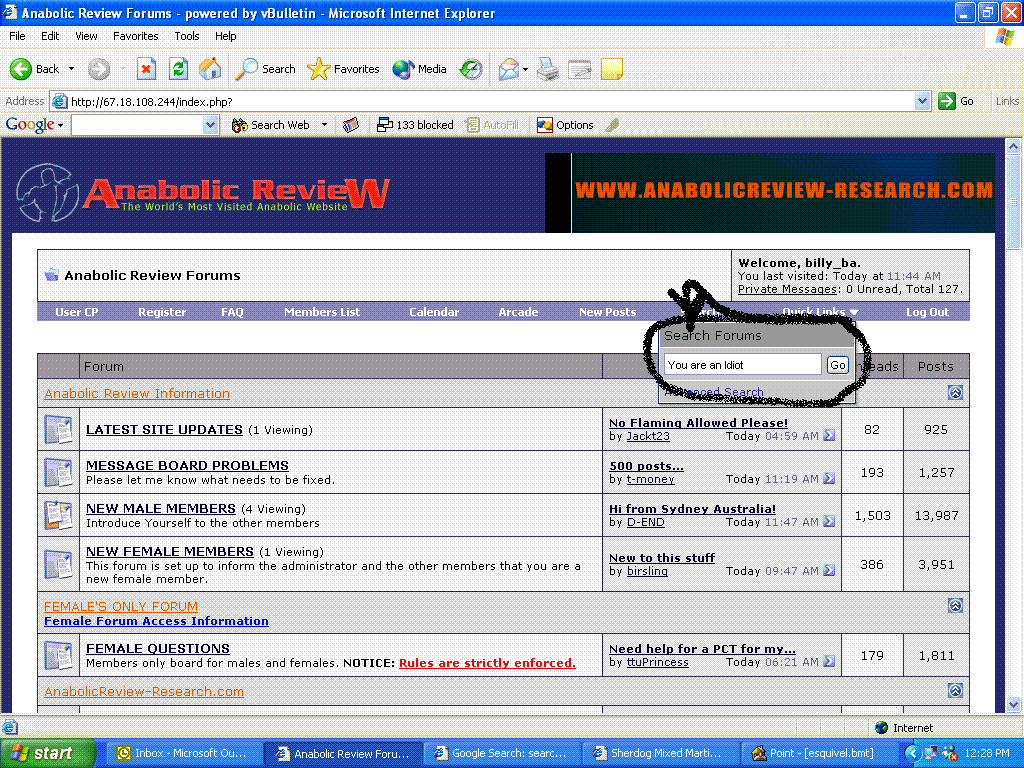Collapse the FEMALE'S ONLY FORUM category
1024x768 pixels.
click(x=955, y=605)
